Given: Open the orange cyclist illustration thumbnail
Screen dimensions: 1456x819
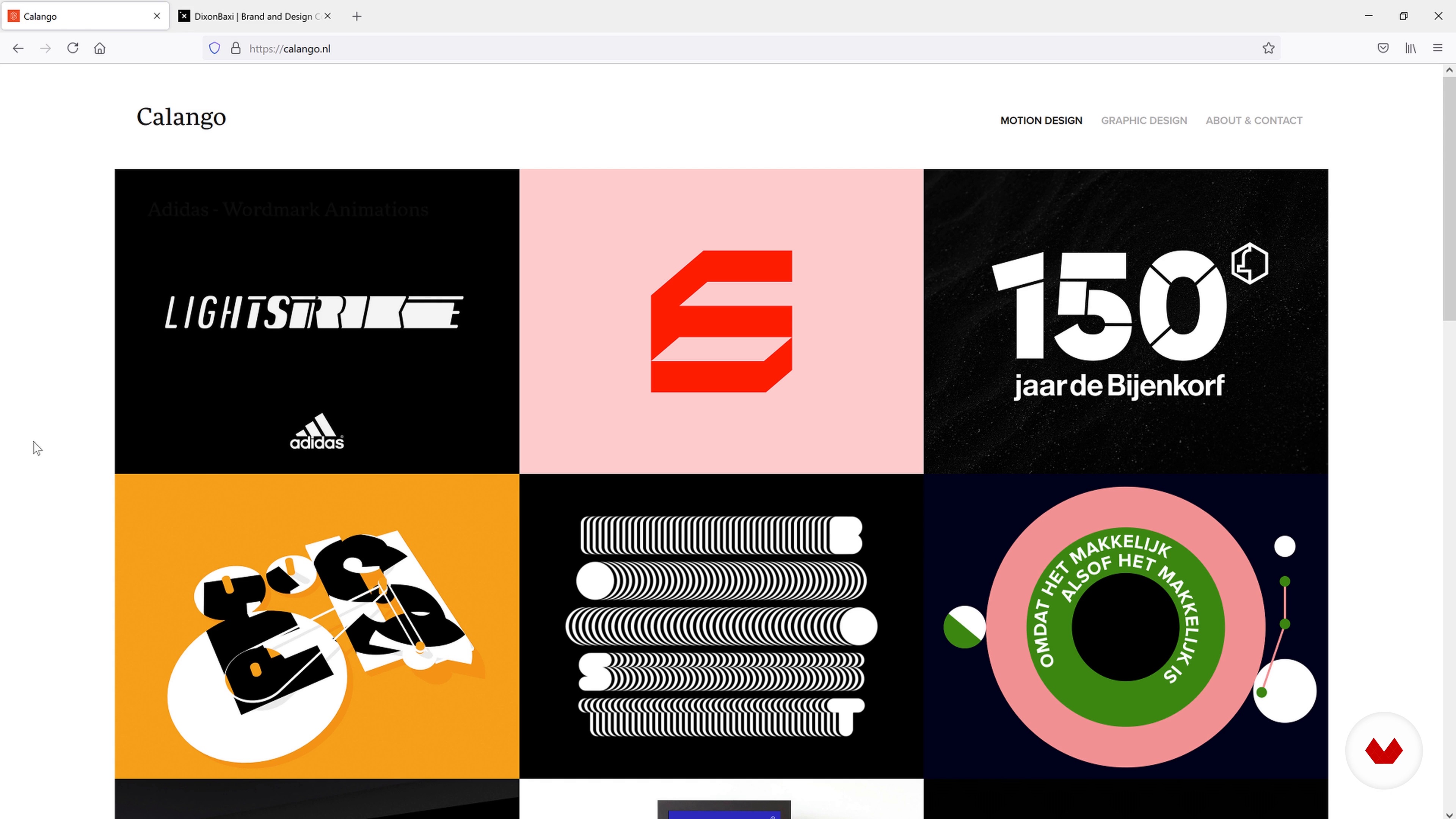Looking at the screenshot, I should tap(317, 626).
